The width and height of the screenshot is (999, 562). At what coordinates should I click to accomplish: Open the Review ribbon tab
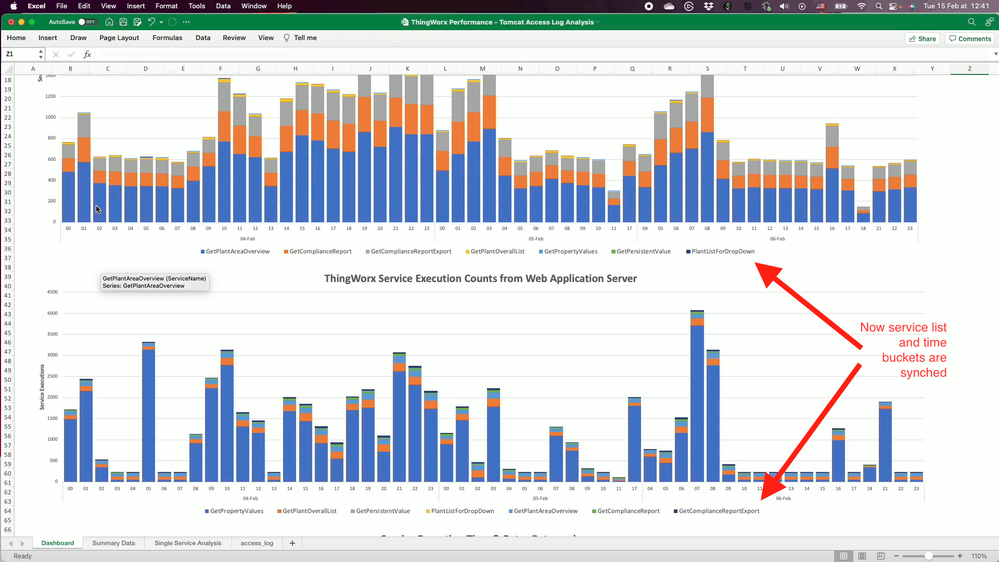coord(234,38)
